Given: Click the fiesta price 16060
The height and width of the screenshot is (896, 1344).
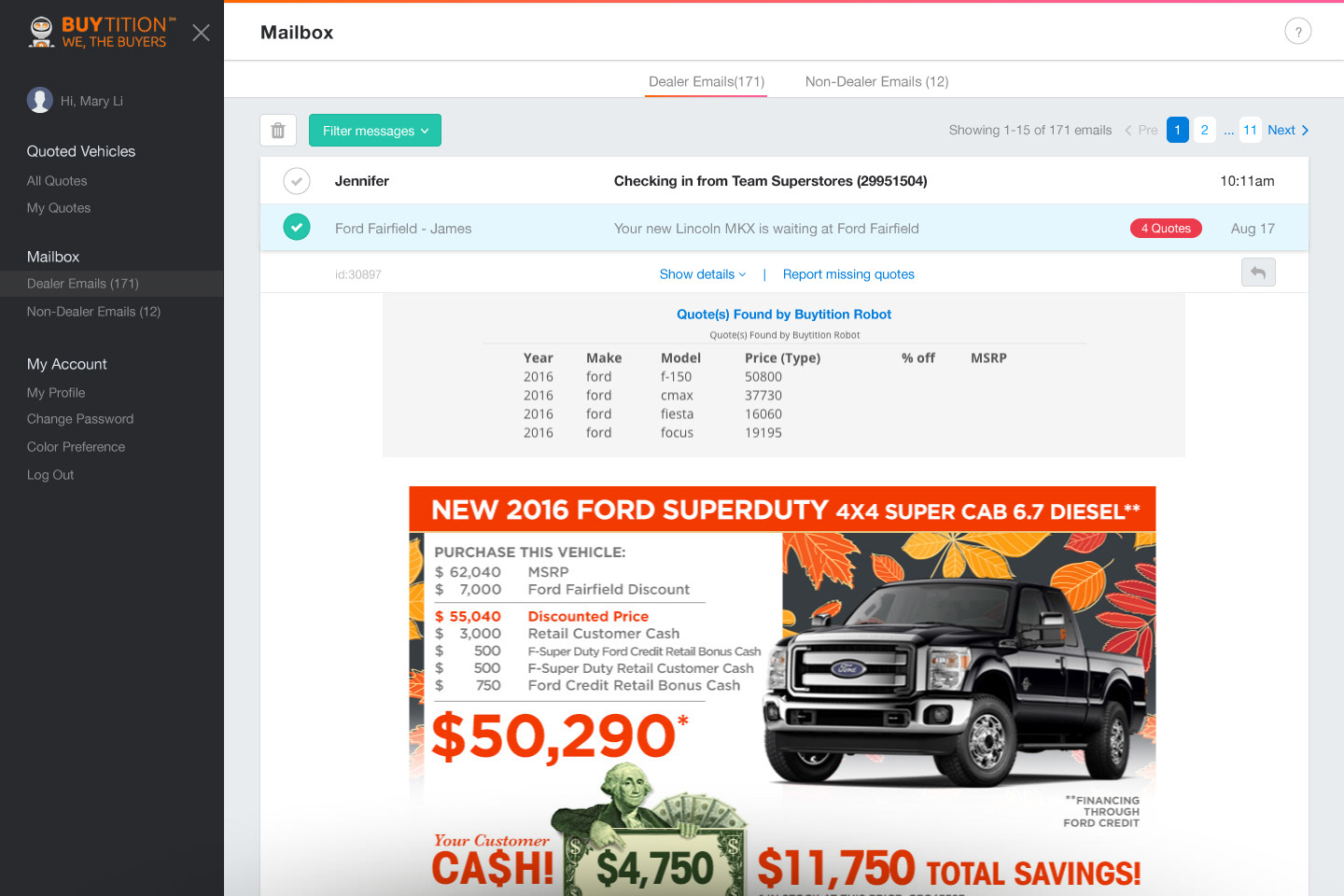Looking at the screenshot, I should (x=763, y=414).
